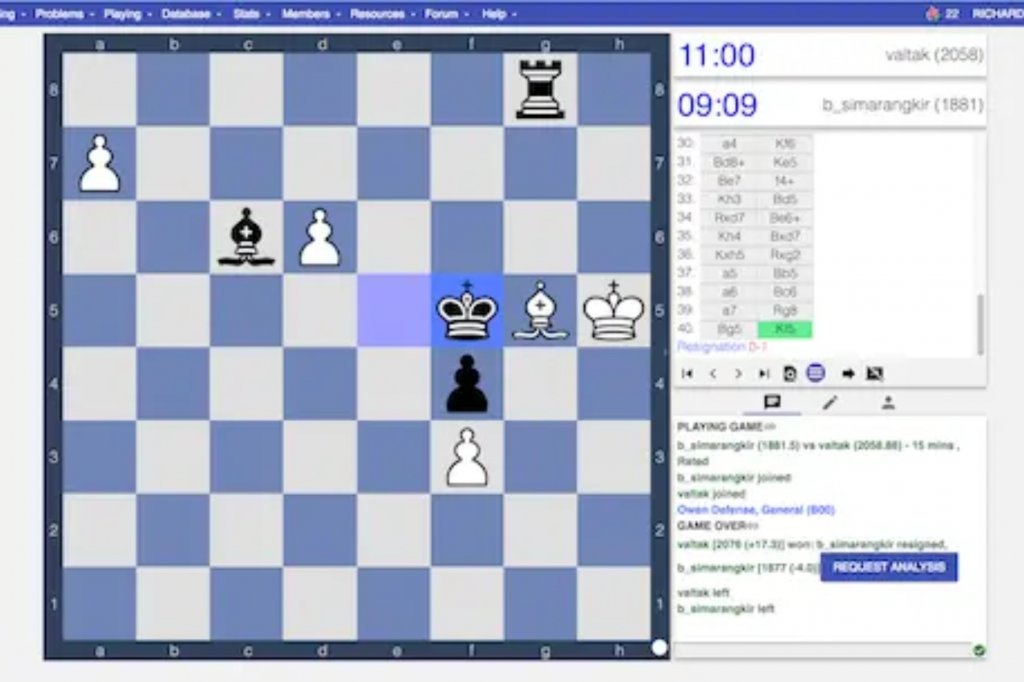This screenshot has height=682, width=1024.
Task: Step forward one move
Action: coord(738,374)
